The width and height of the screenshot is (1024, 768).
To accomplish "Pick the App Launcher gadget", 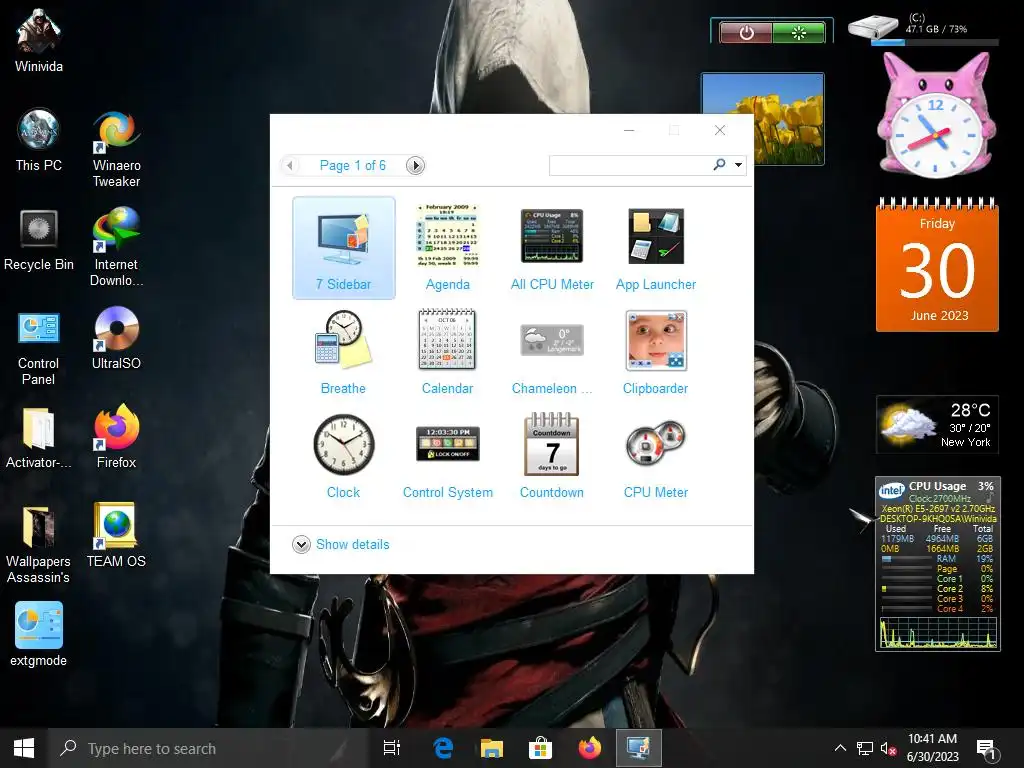I will (x=656, y=248).
